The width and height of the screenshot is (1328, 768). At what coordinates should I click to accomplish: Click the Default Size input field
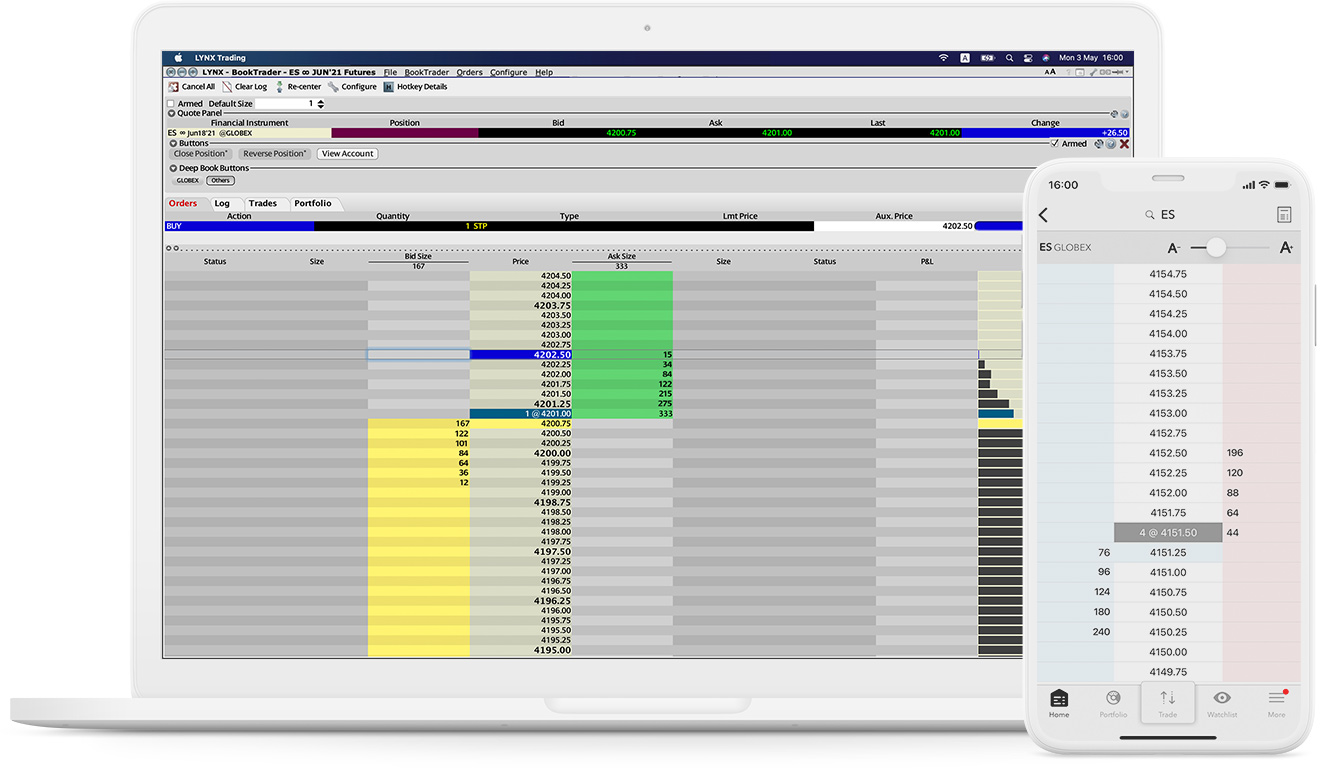[x=285, y=104]
